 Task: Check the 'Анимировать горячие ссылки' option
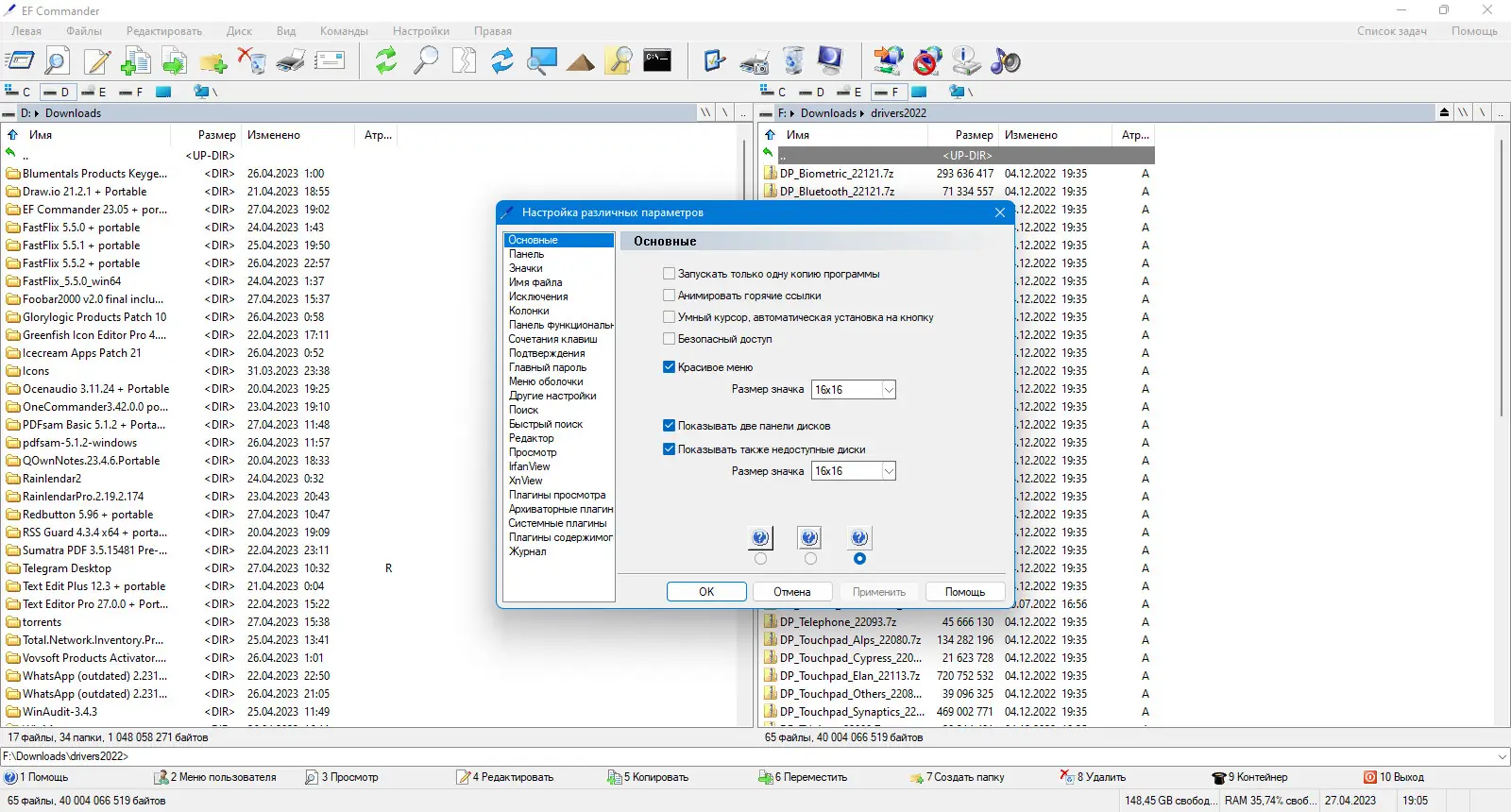670,296
